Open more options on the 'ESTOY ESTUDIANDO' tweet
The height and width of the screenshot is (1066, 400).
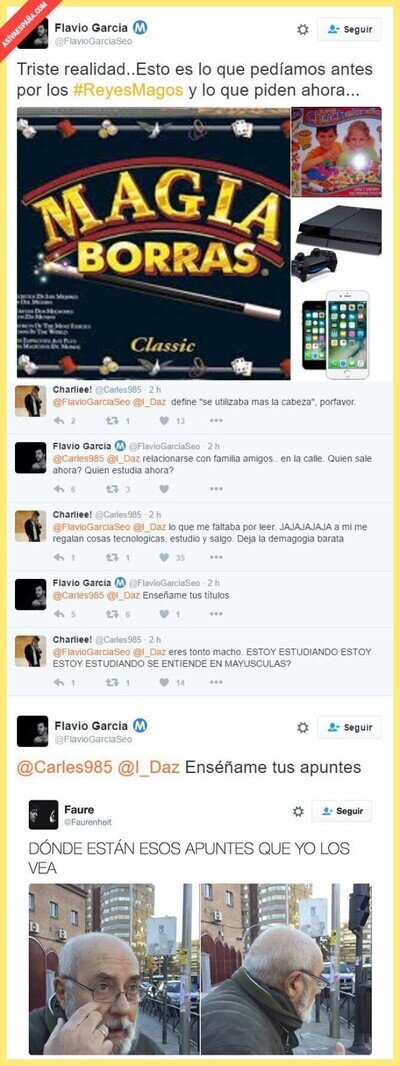point(216,682)
